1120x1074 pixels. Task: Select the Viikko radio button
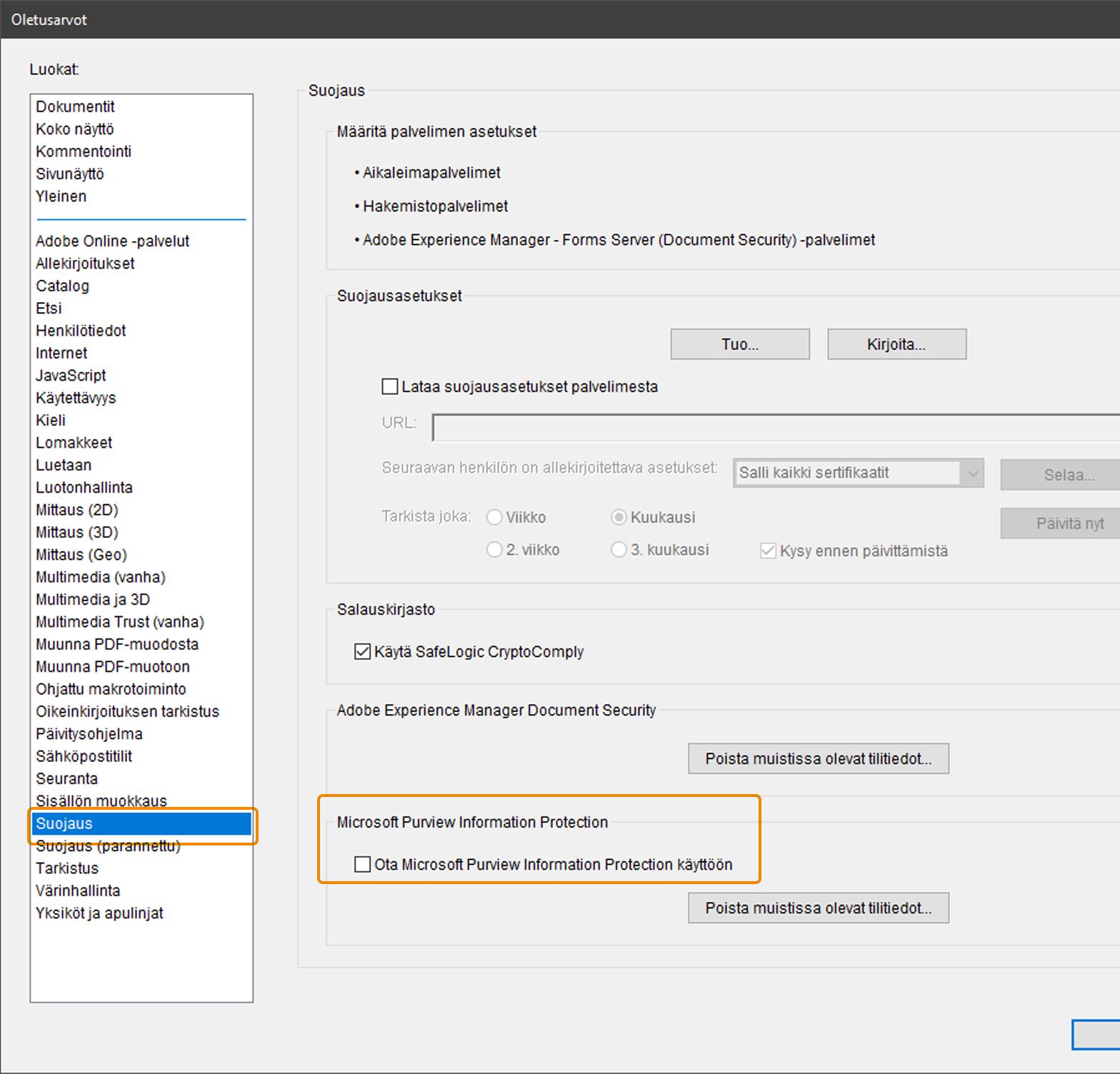[494, 517]
